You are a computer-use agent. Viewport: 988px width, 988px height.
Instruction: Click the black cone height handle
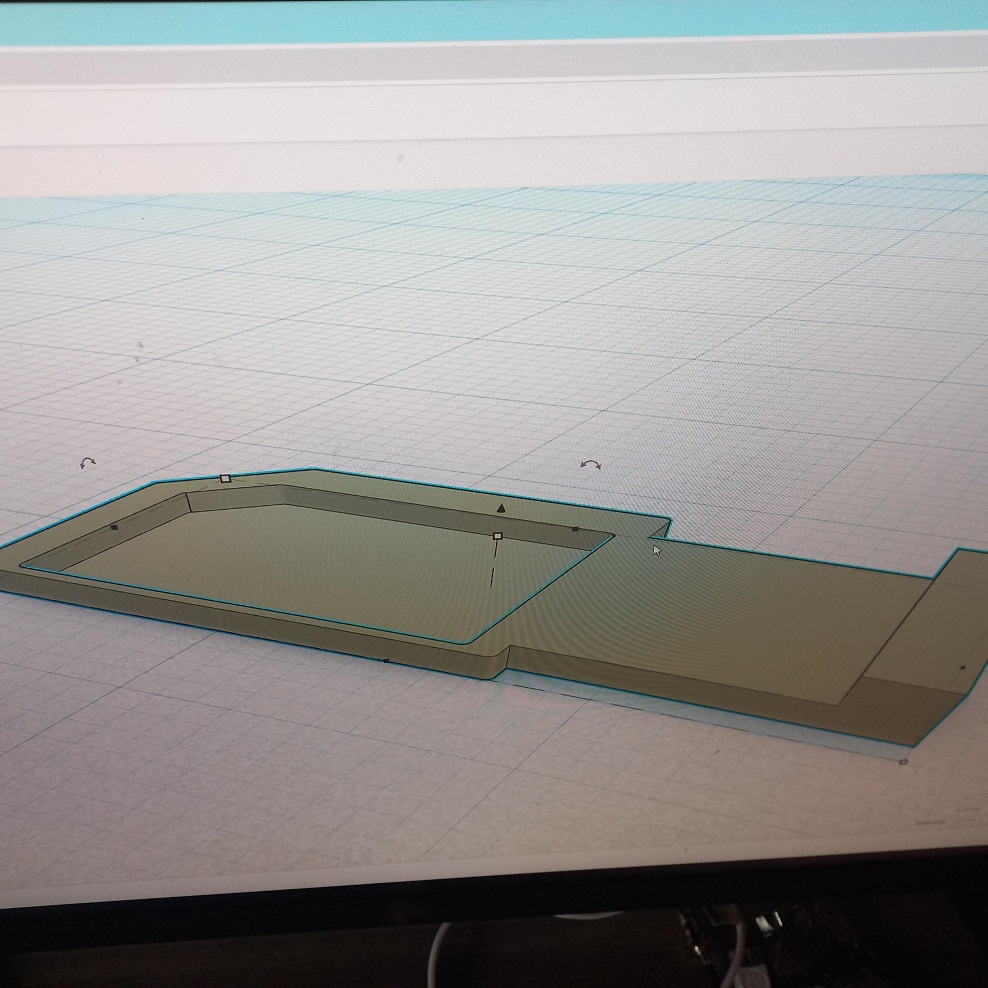tap(501, 508)
